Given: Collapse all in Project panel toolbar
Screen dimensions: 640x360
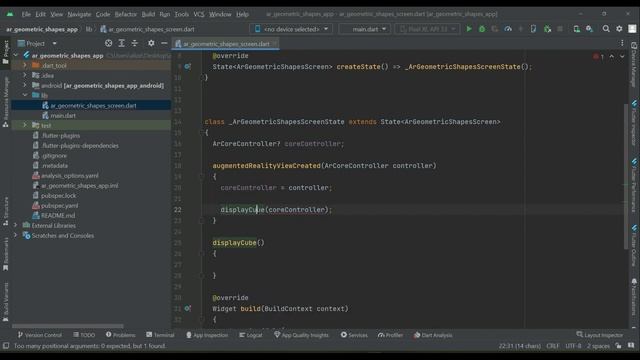Looking at the screenshot, I should click(134, 43).
